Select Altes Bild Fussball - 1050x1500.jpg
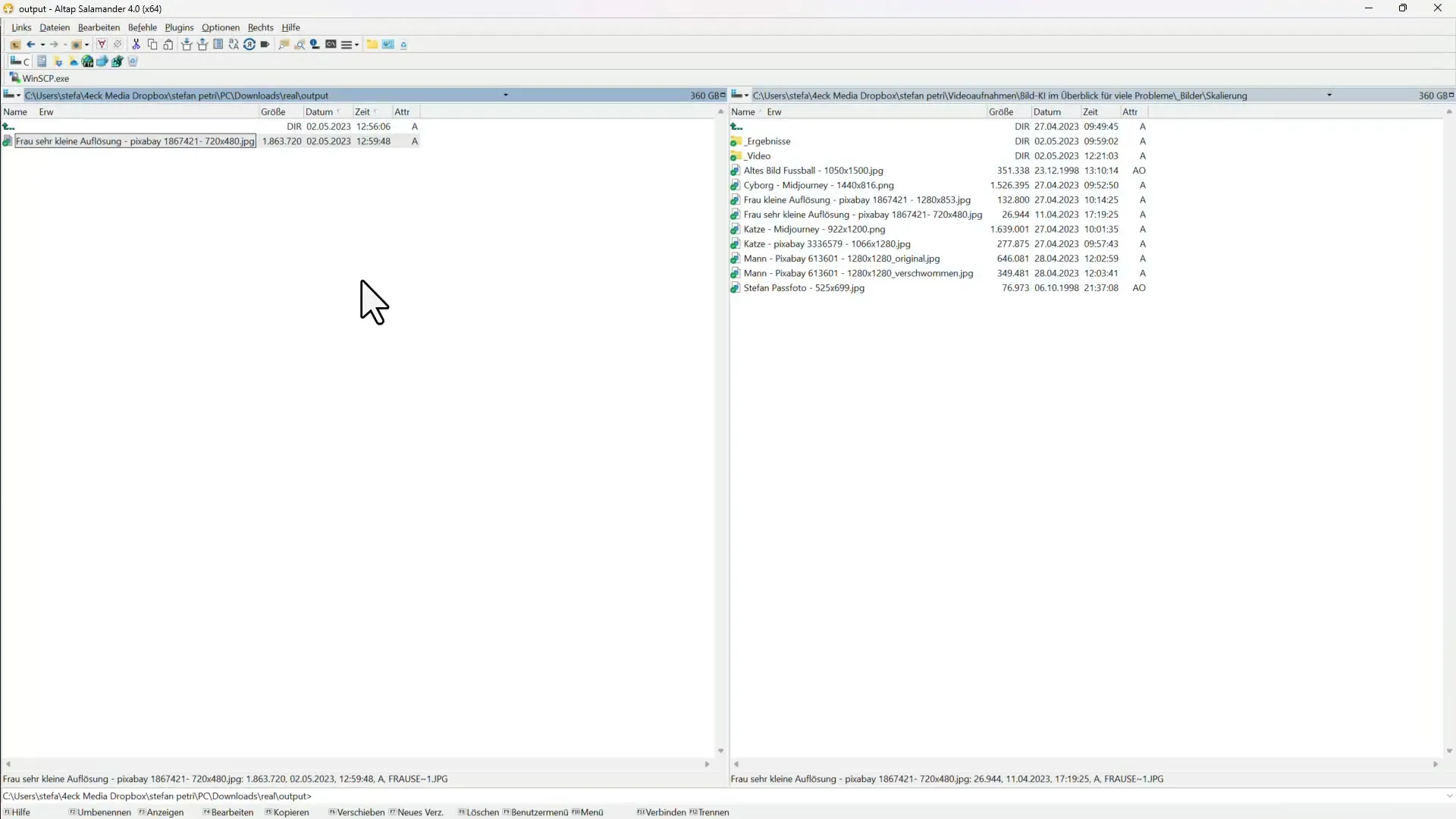 pos(813,171)
